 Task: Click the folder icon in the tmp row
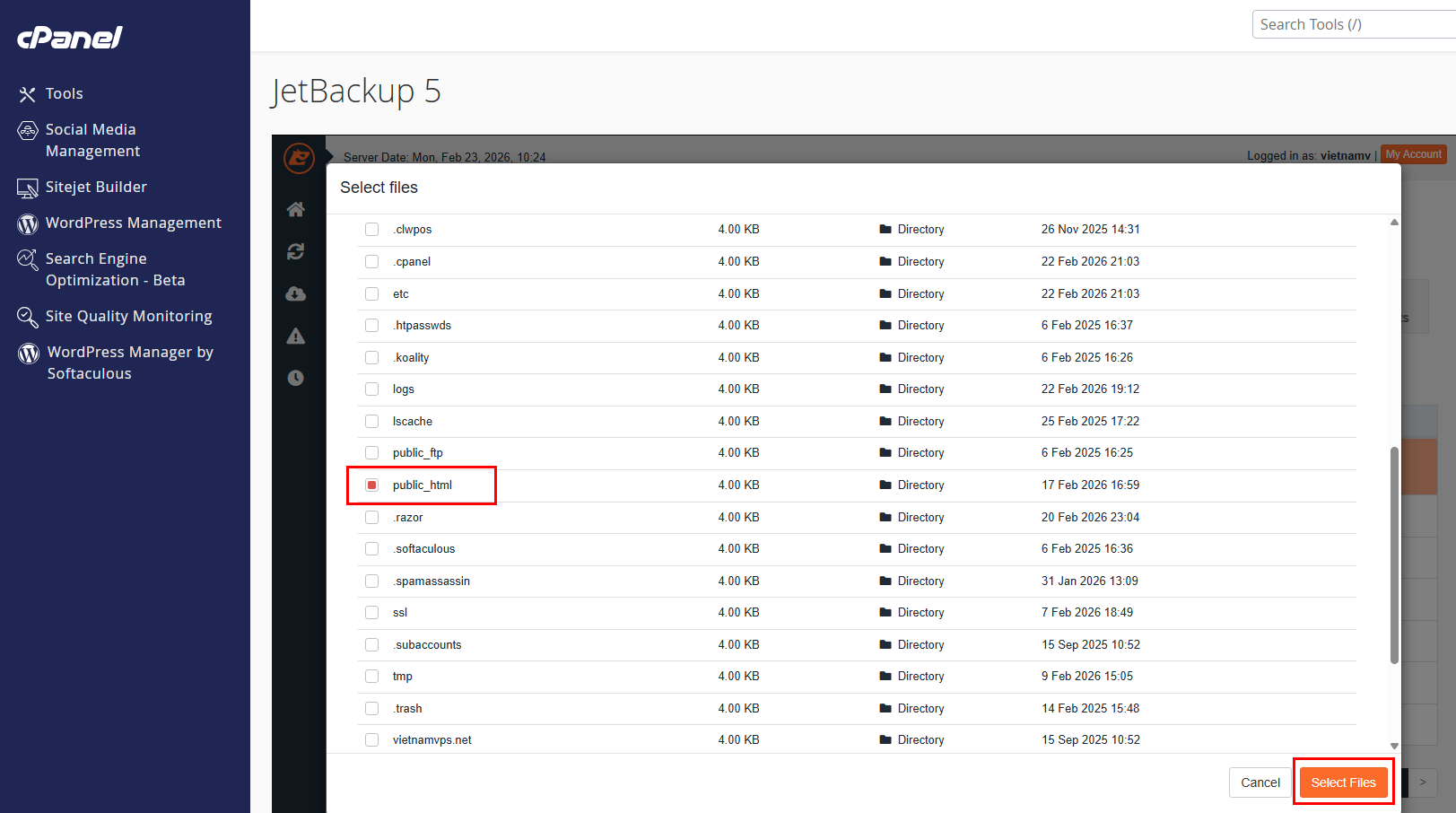(x=885, y=677)
